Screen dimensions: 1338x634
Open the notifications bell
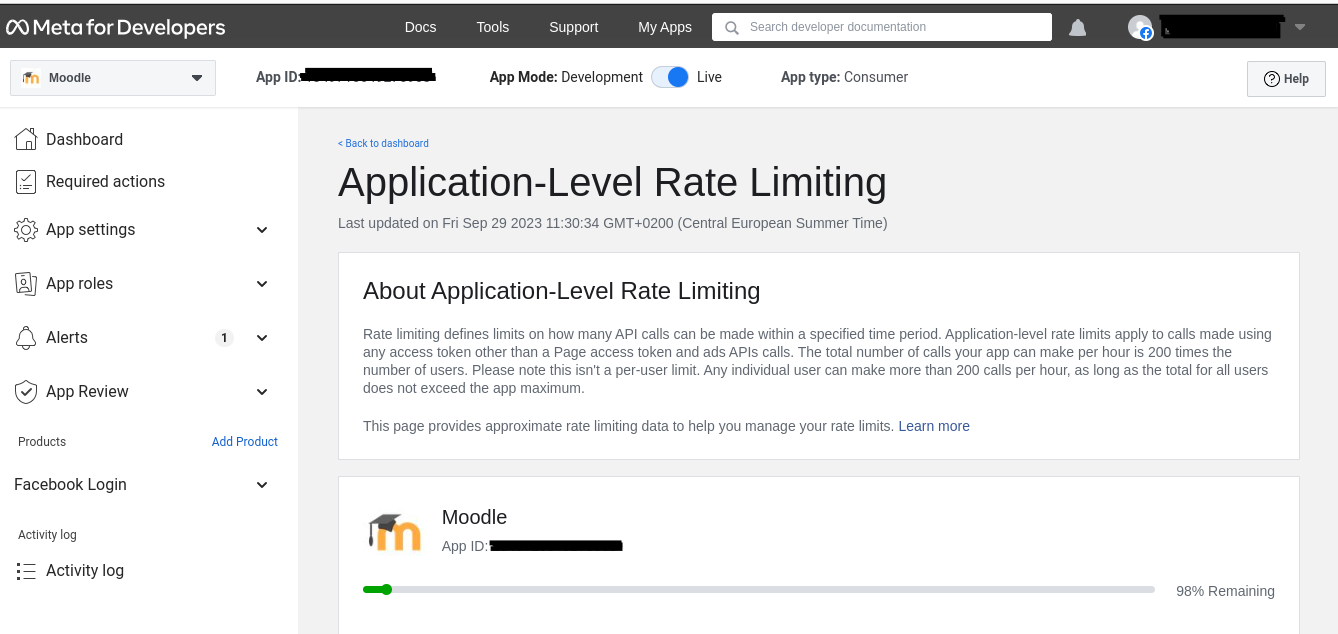click(1077, 28)
